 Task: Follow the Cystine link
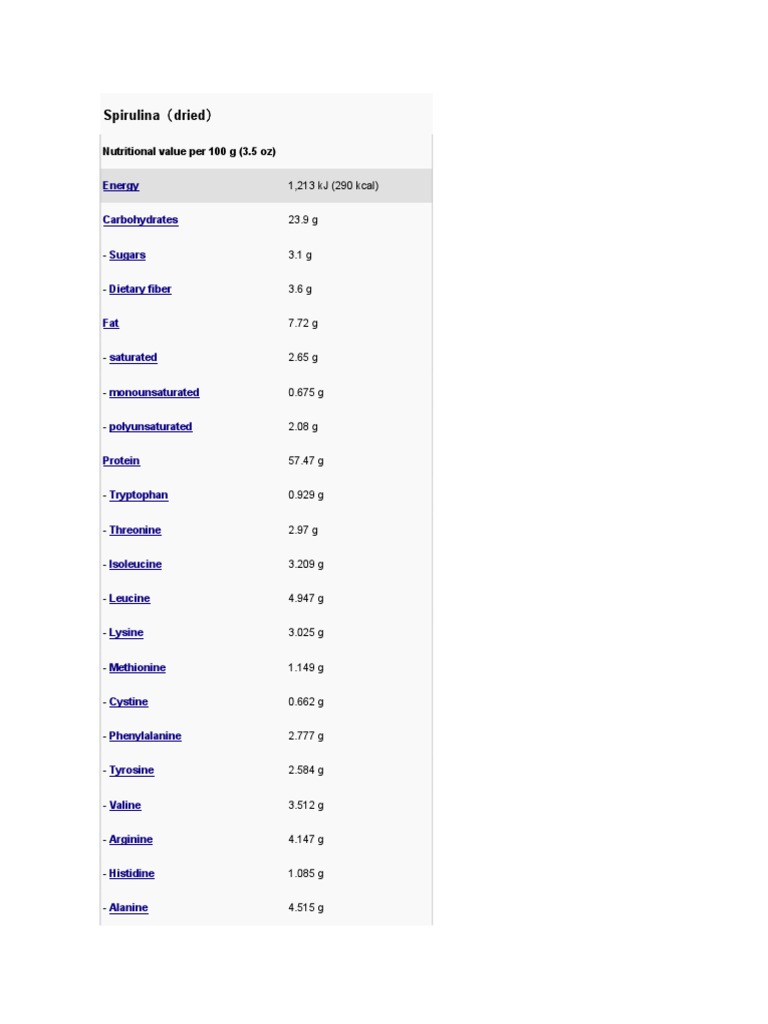[128, 702]
